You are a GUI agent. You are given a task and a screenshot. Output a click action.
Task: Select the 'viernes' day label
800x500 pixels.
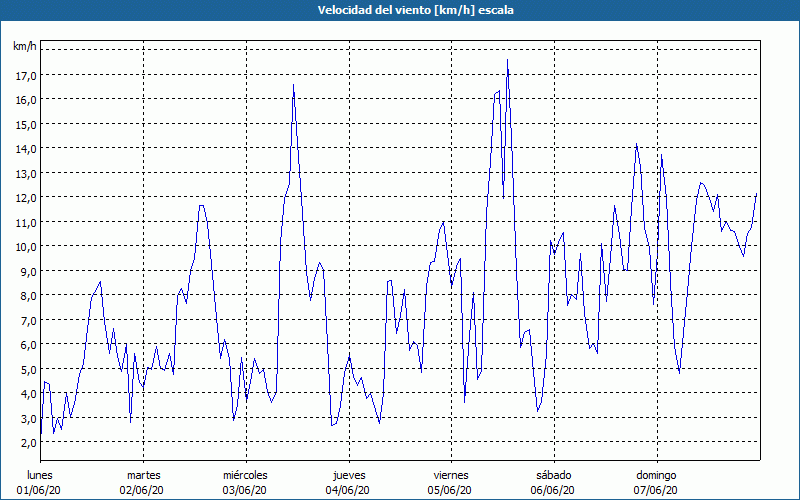tap(451, 475)
